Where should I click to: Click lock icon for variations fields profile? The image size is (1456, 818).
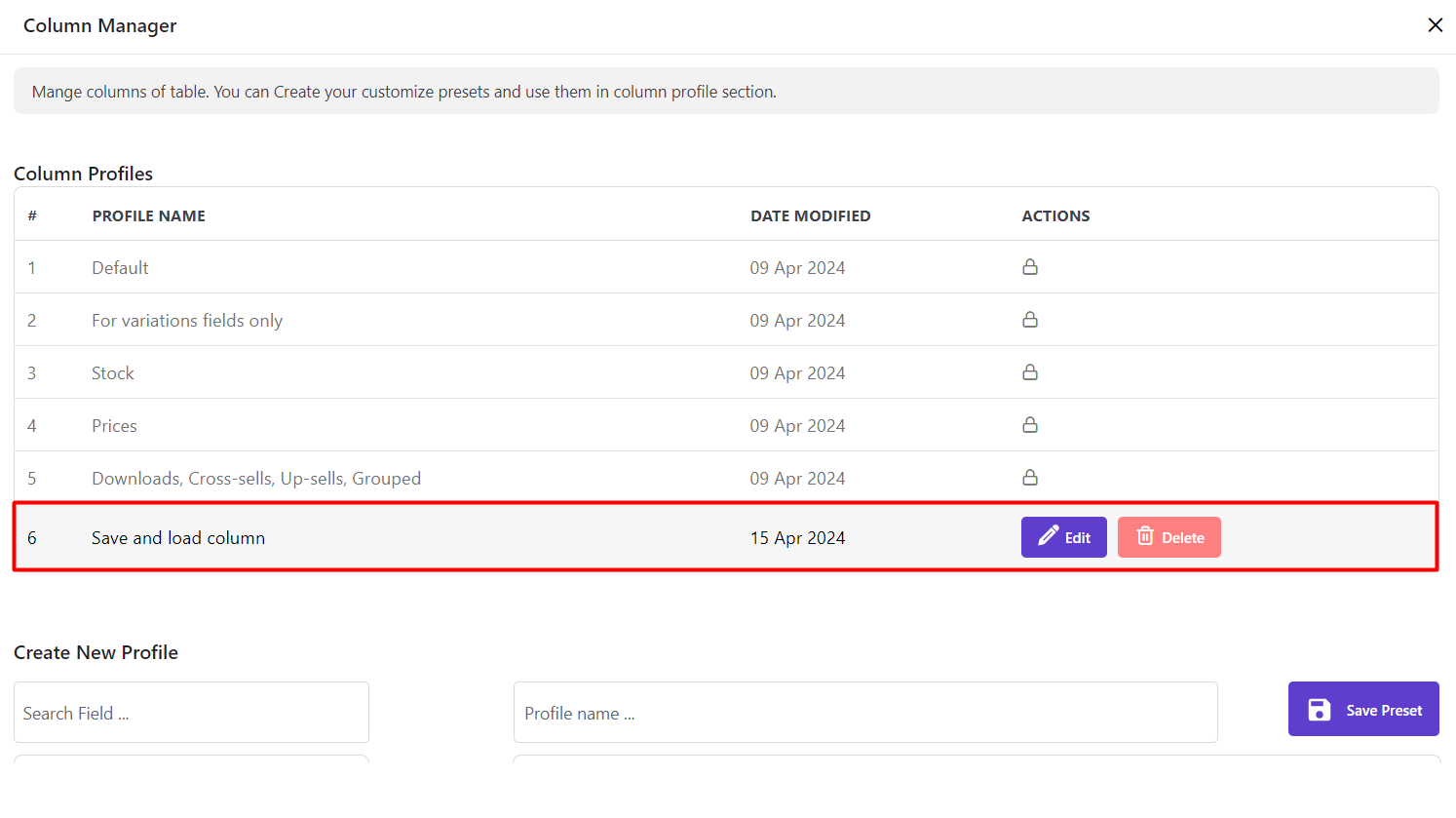1029,320
